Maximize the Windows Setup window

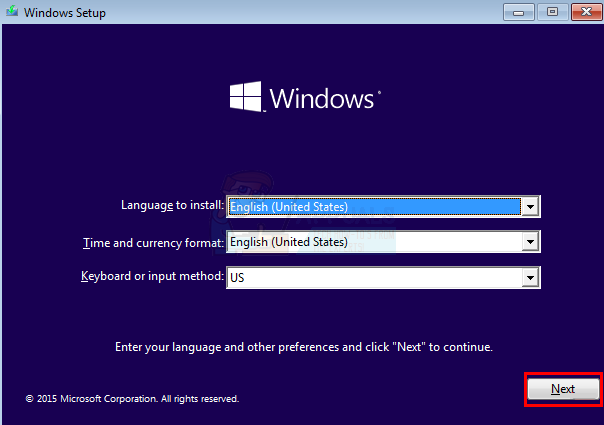click(552, 12)
